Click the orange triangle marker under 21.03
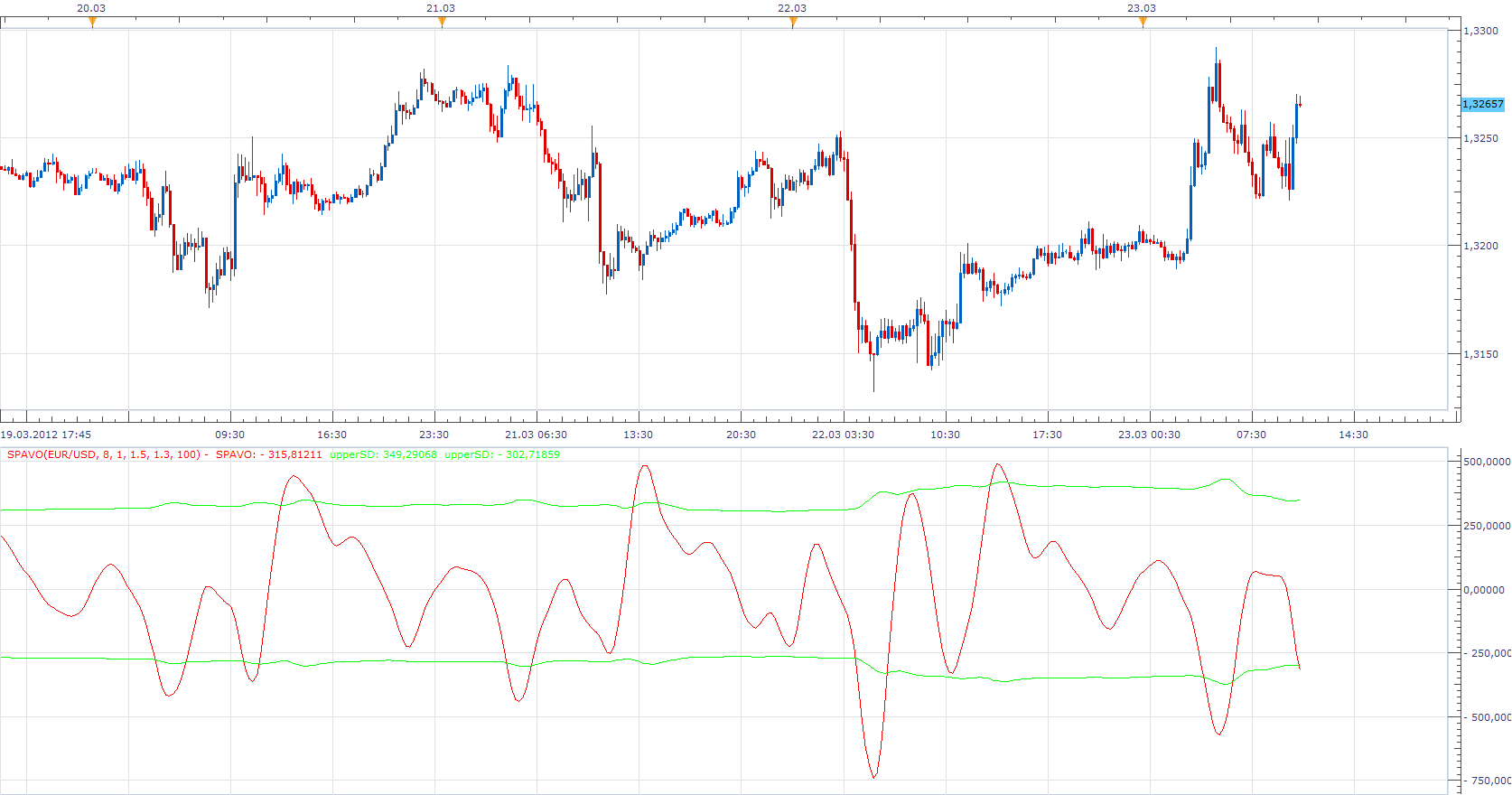Image resolution: width=1512 pixels, height=795 pixels. click(442, 23)
